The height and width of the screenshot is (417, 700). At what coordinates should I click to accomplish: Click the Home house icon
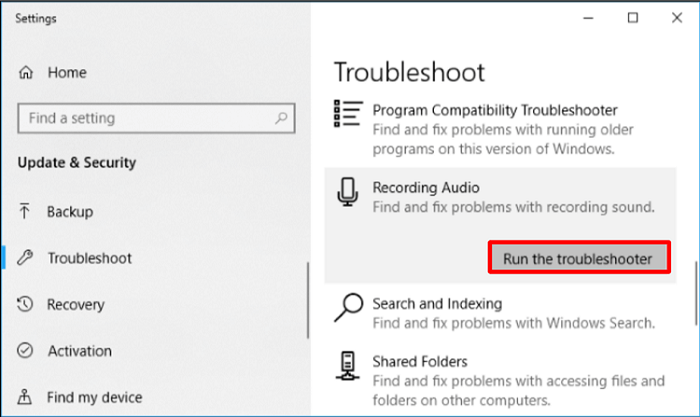tap(26, 73)
